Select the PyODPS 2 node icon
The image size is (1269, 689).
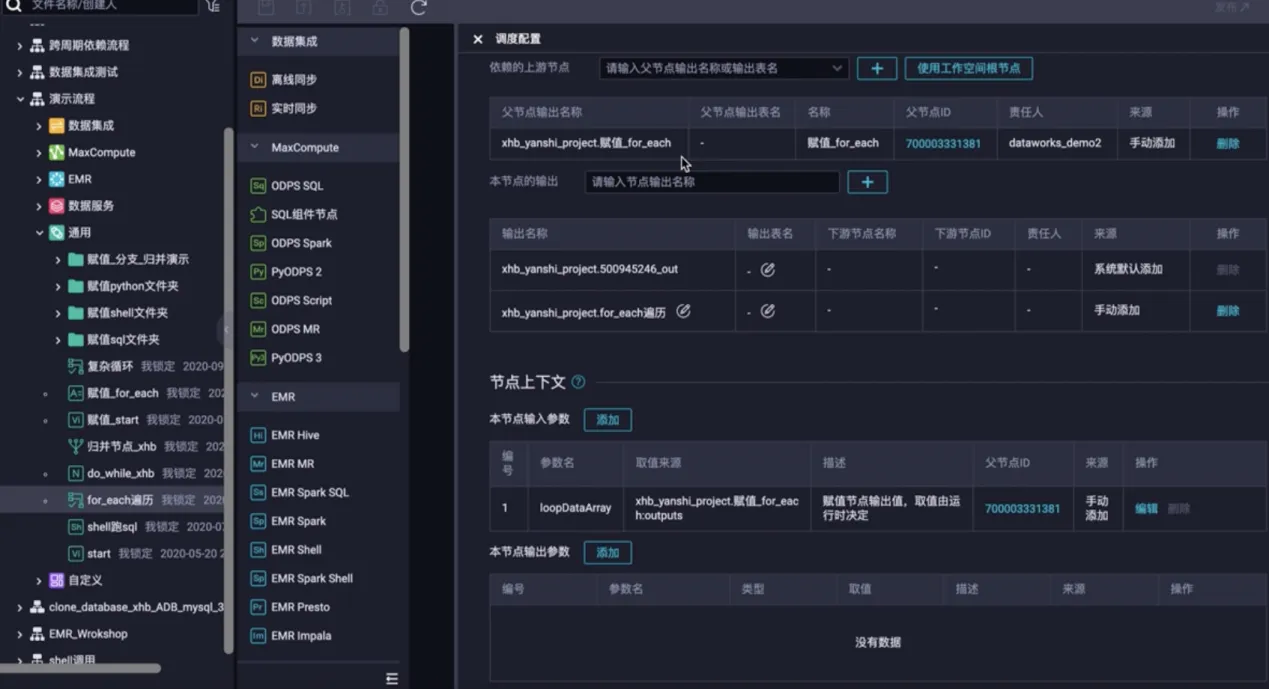[x=258, y=272]
